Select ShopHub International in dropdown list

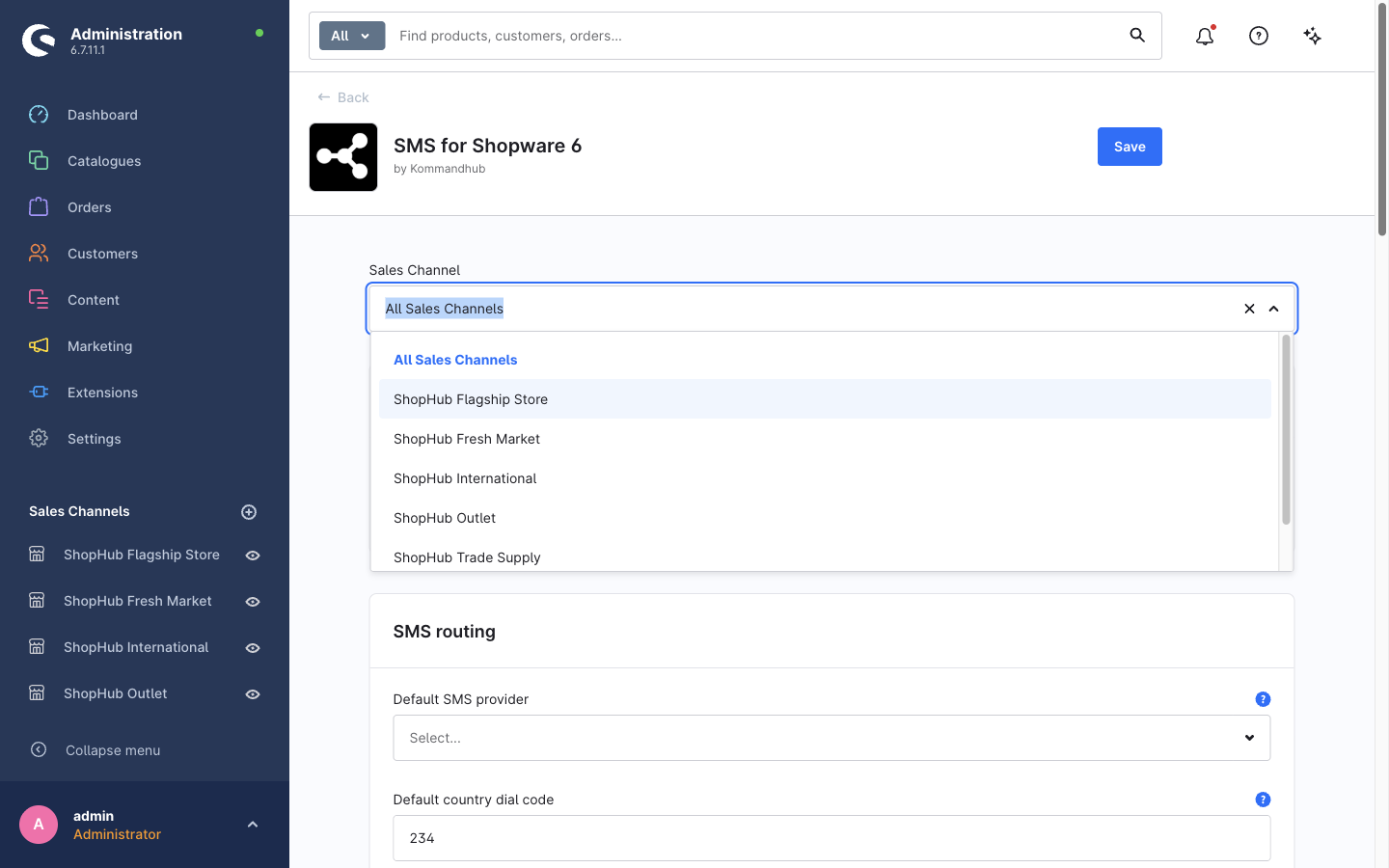click(x=825, y=478)
